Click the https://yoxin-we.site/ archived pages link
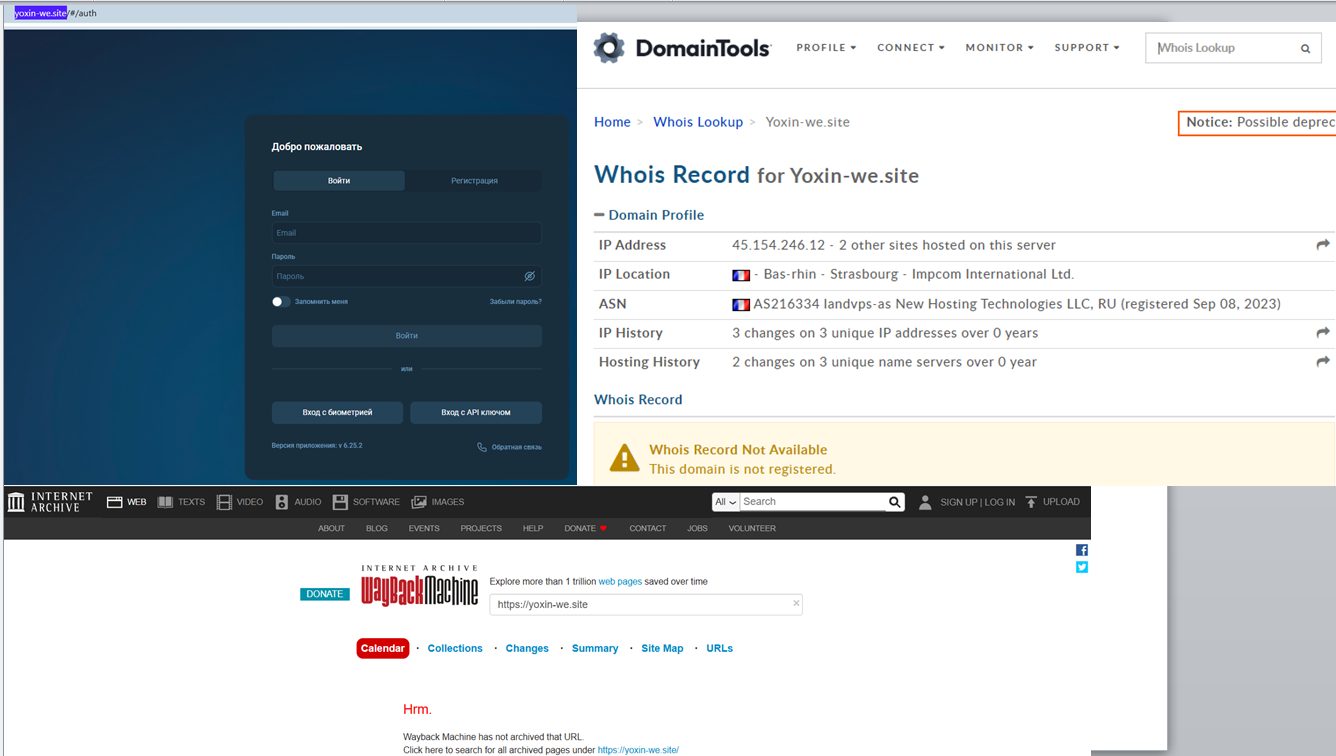The image size is (1336, 756). click(638, 750)
